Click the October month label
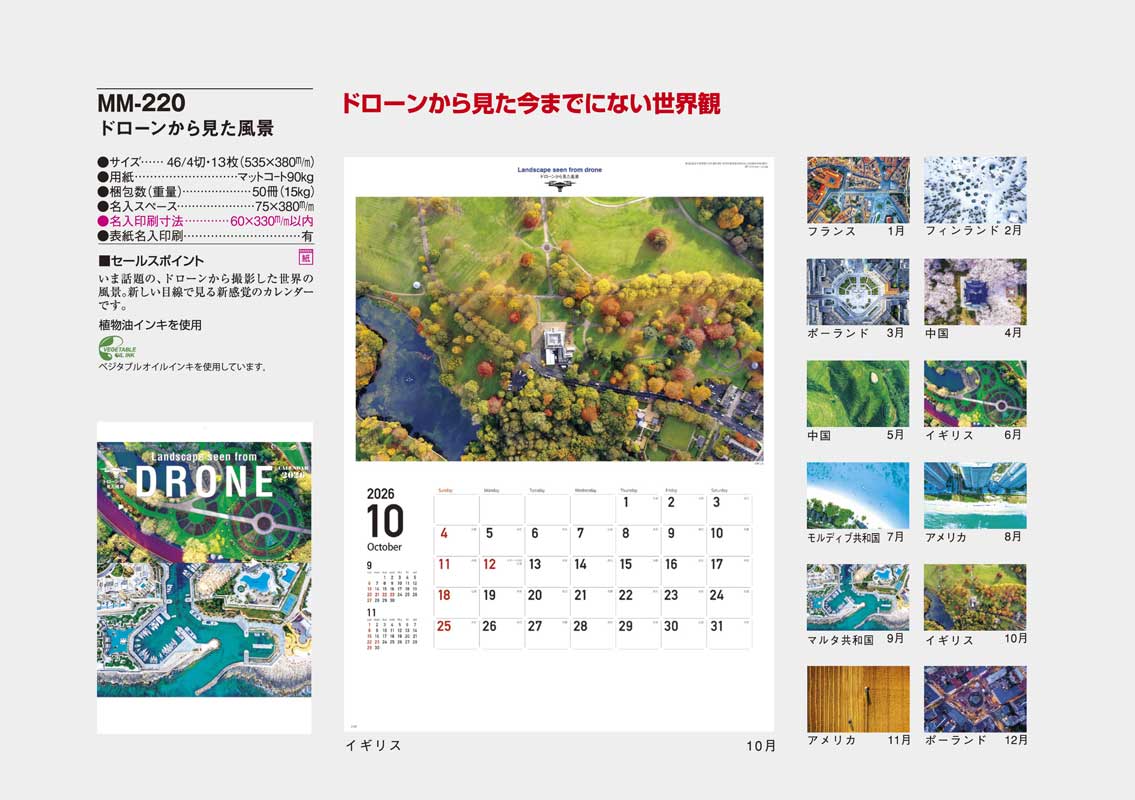 pyautogui.click(x=384, y=547)
